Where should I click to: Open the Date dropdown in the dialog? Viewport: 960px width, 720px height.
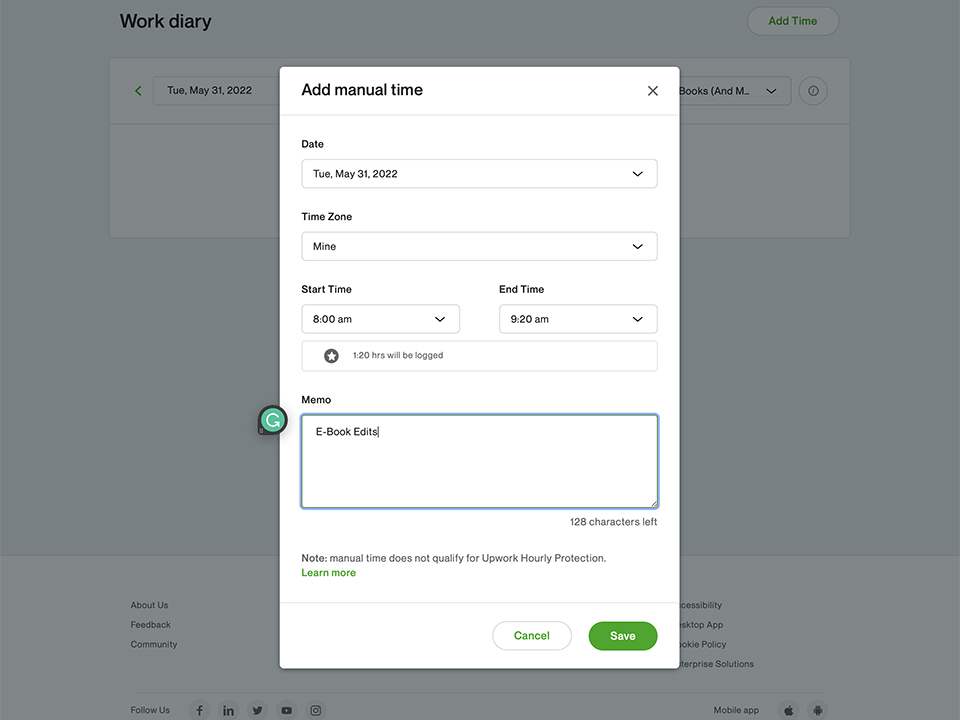[479, 174]
